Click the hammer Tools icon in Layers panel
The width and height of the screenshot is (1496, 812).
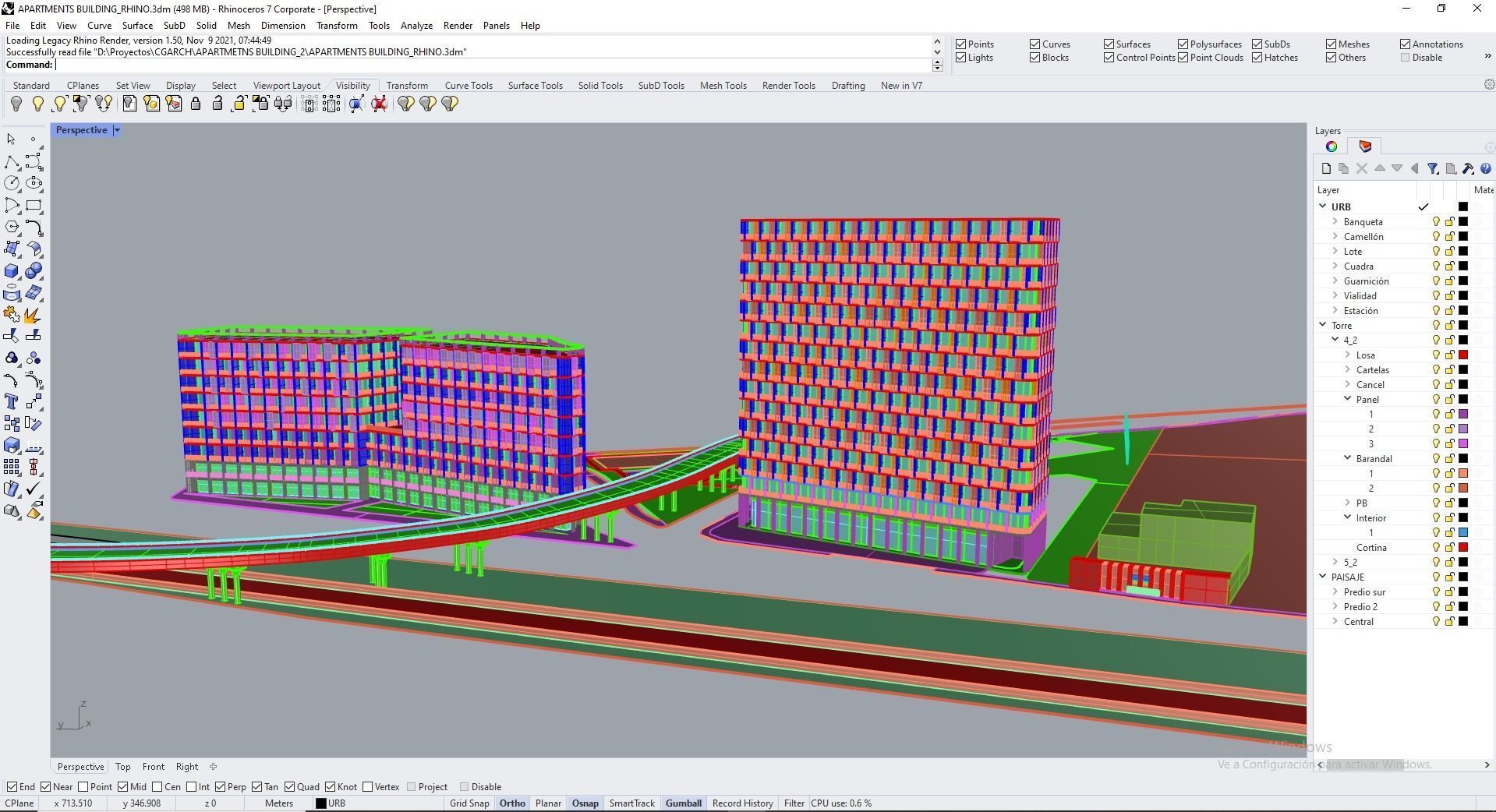pyautogui.click(x=1468, y=168)
